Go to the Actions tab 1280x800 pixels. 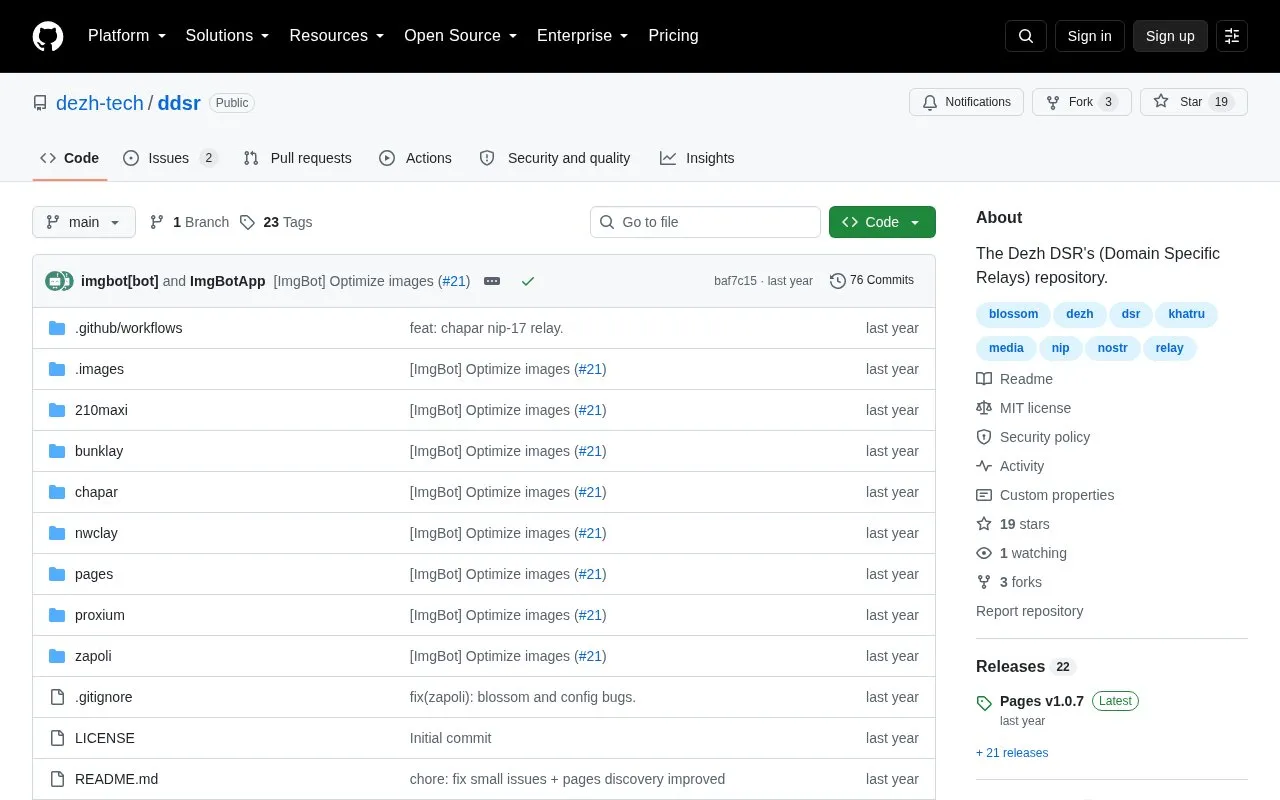point(415,158)
